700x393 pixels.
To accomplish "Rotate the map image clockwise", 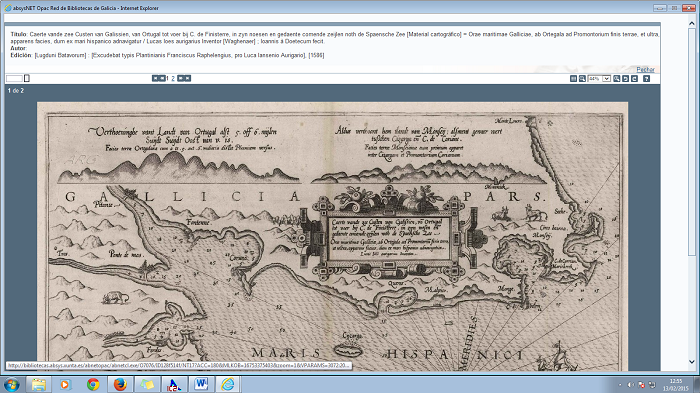I will tap(634, 78).
